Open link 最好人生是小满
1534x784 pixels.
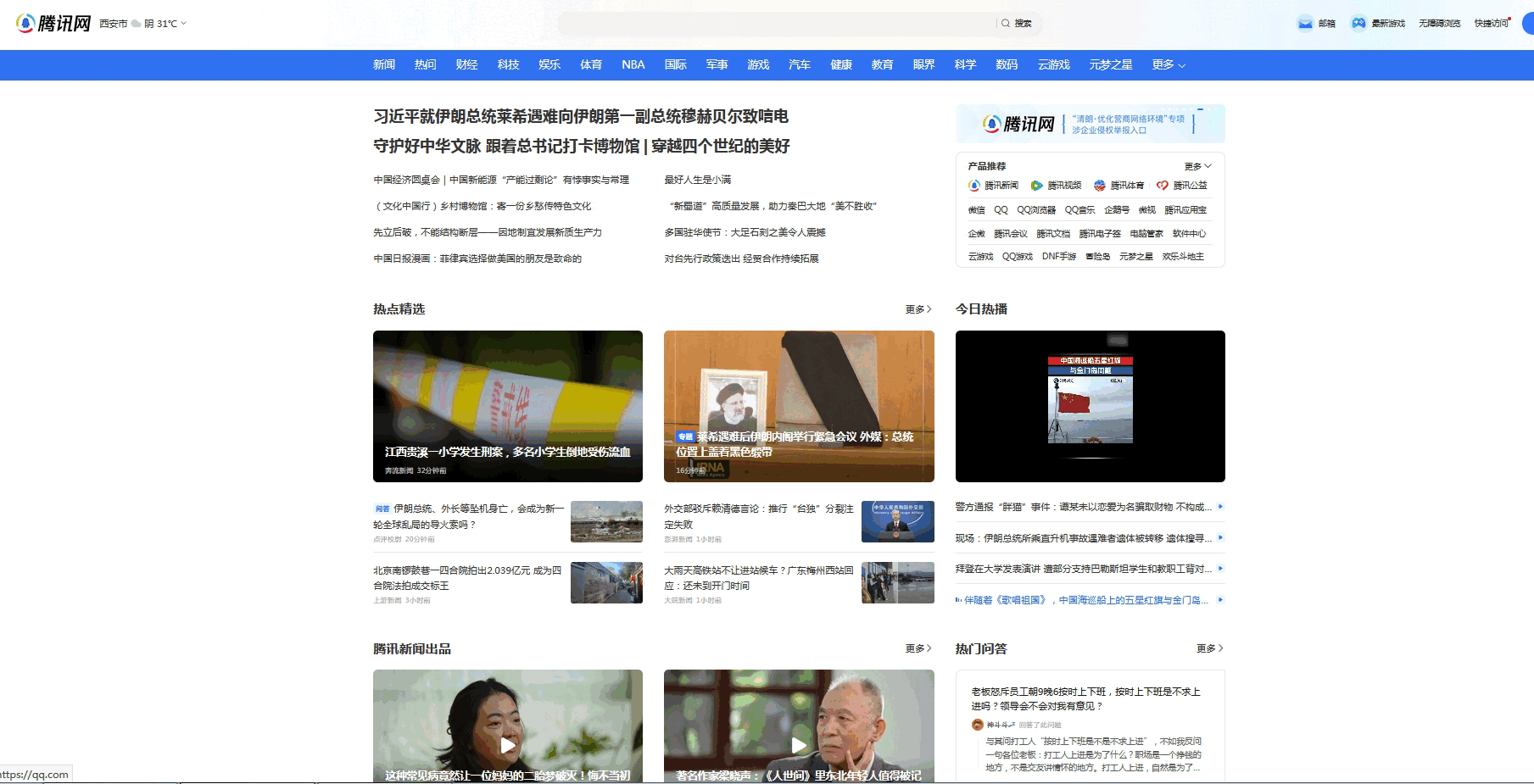pos(698,180)
